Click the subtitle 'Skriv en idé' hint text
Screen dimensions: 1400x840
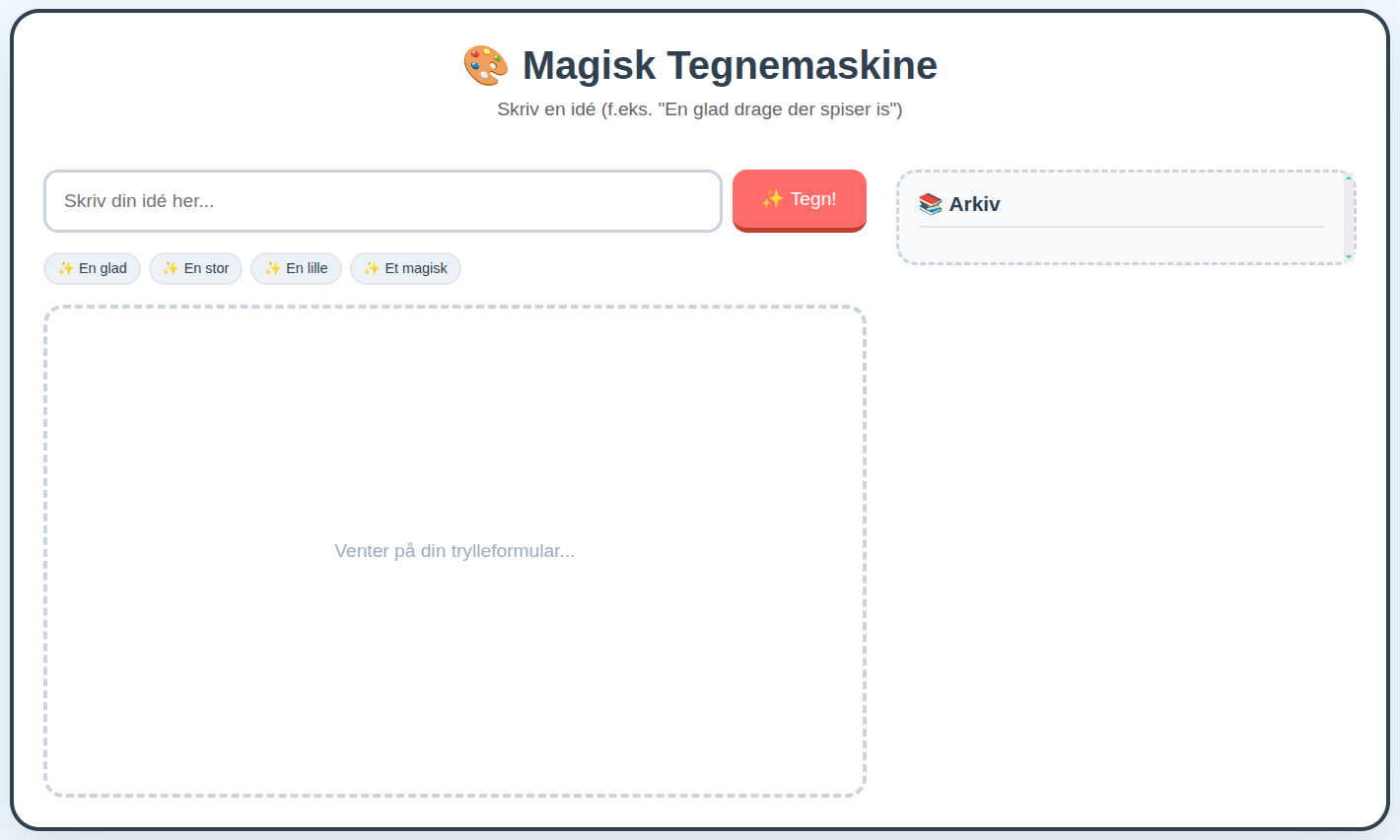(x=700, y=109)
